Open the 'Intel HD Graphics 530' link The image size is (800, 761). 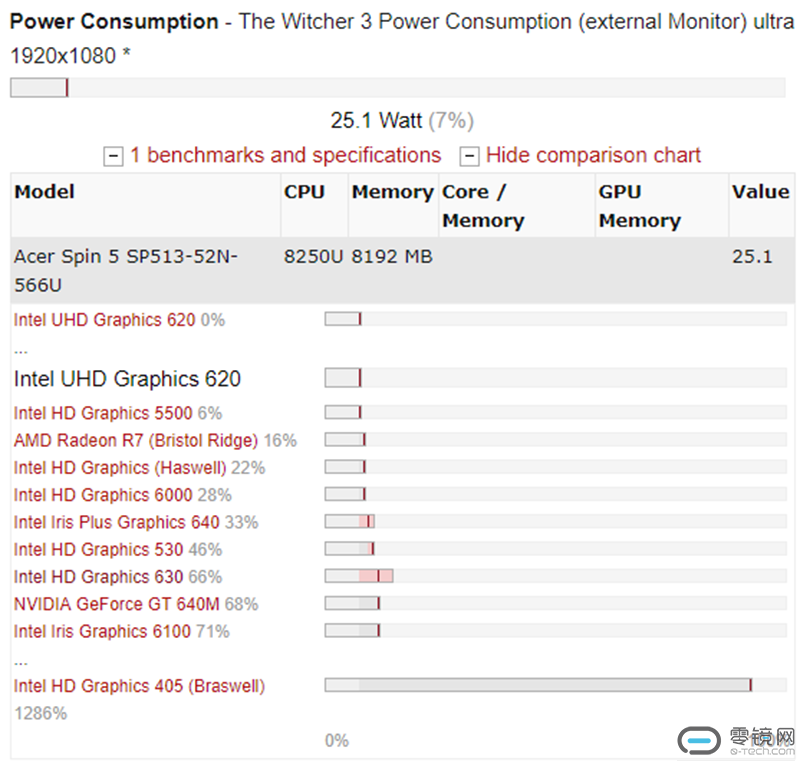tap(98, 549)
